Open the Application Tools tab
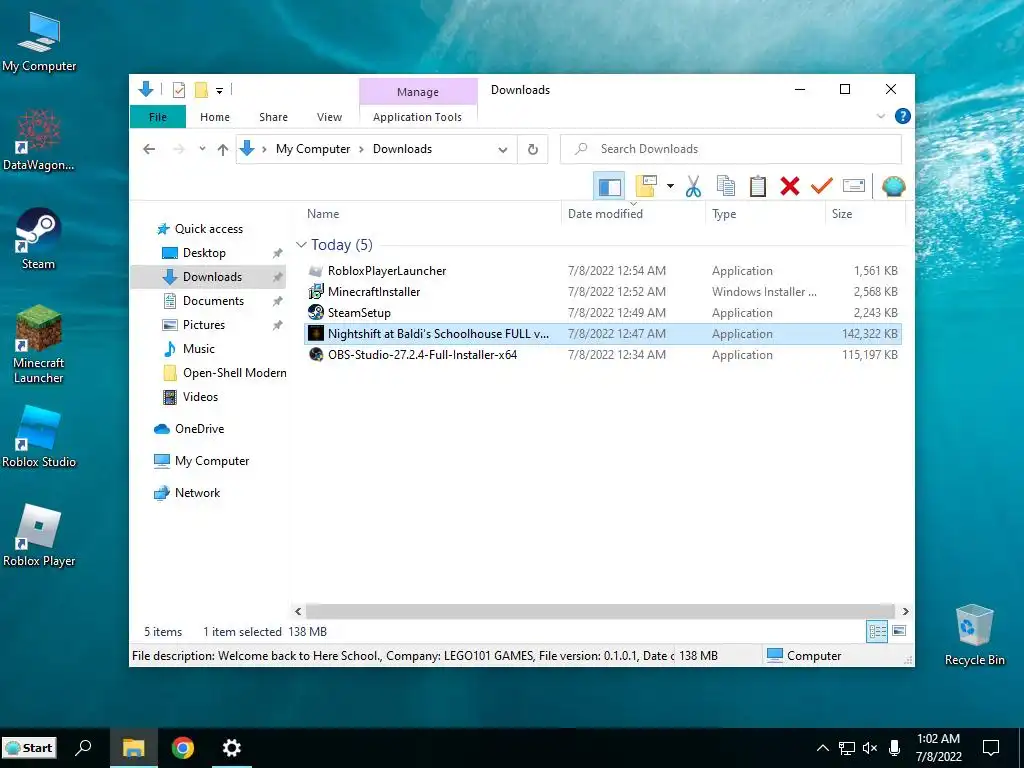The width and height of the screenshot is (1024, 768). 417,117
